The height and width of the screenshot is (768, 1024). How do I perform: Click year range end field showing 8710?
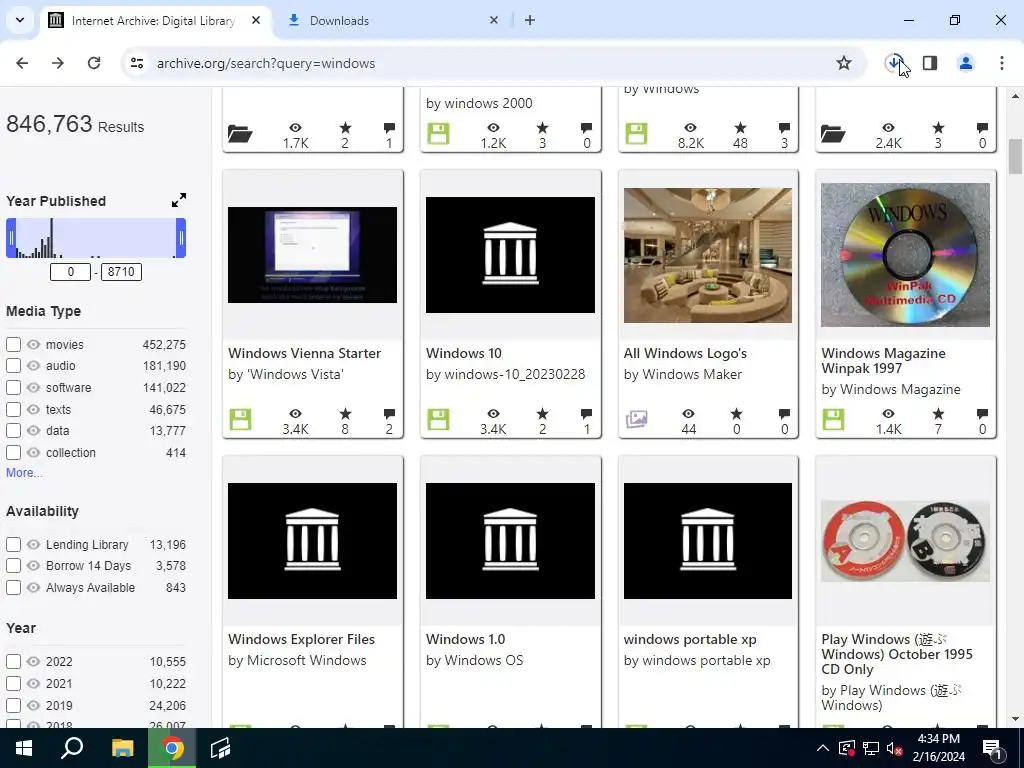121,272
